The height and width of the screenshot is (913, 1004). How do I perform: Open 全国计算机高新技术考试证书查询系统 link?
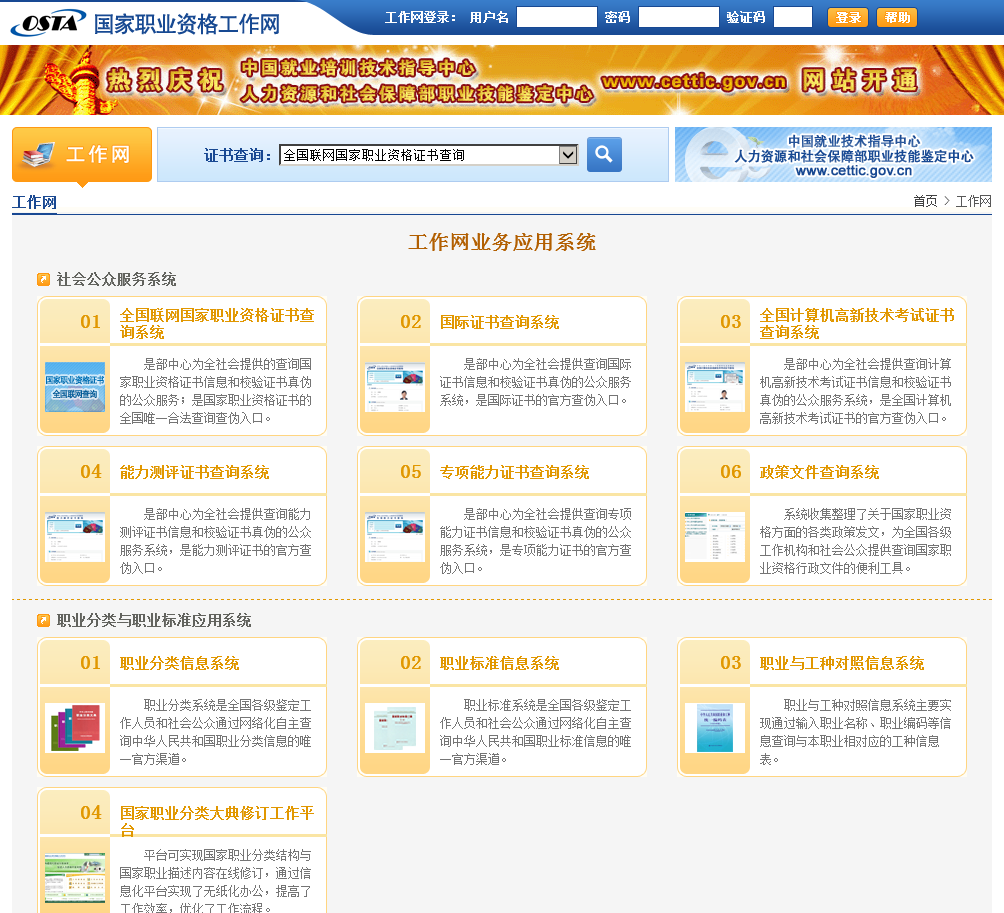[x=857, y=323]
